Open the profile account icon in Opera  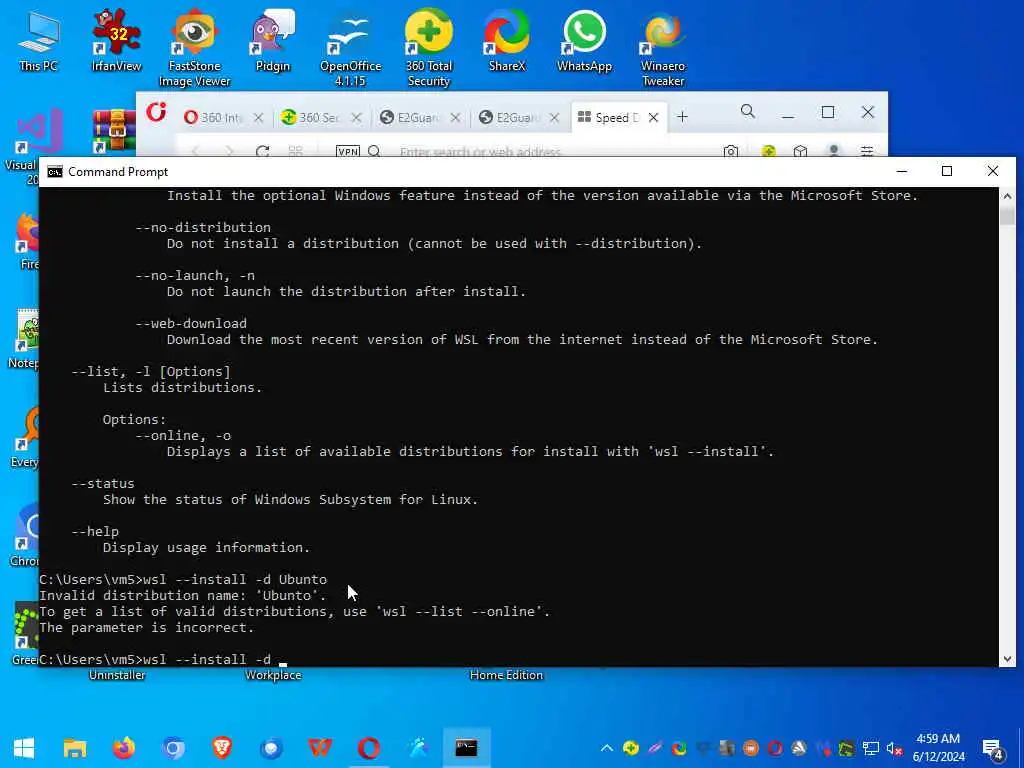[833, 152]
